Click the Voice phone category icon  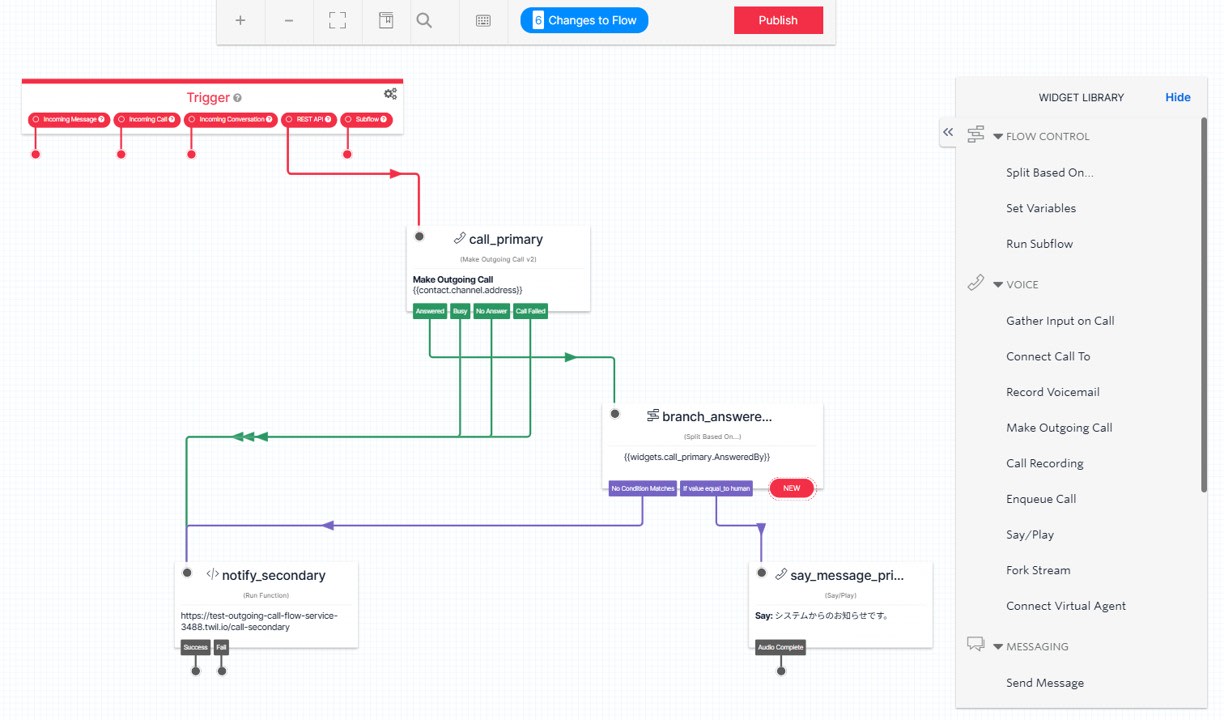pyautogui.click(x=976, y=283)
